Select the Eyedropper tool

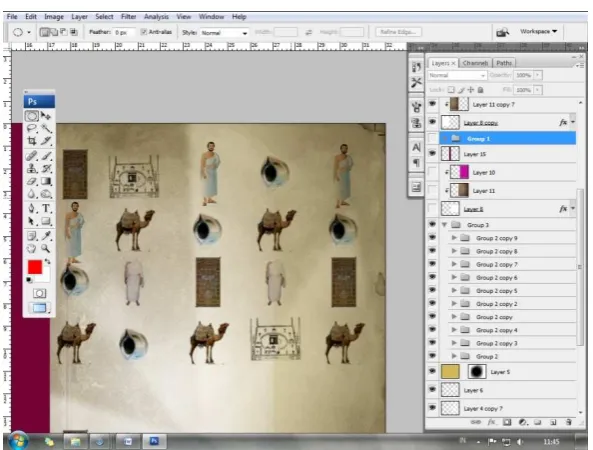pos(46,236)
